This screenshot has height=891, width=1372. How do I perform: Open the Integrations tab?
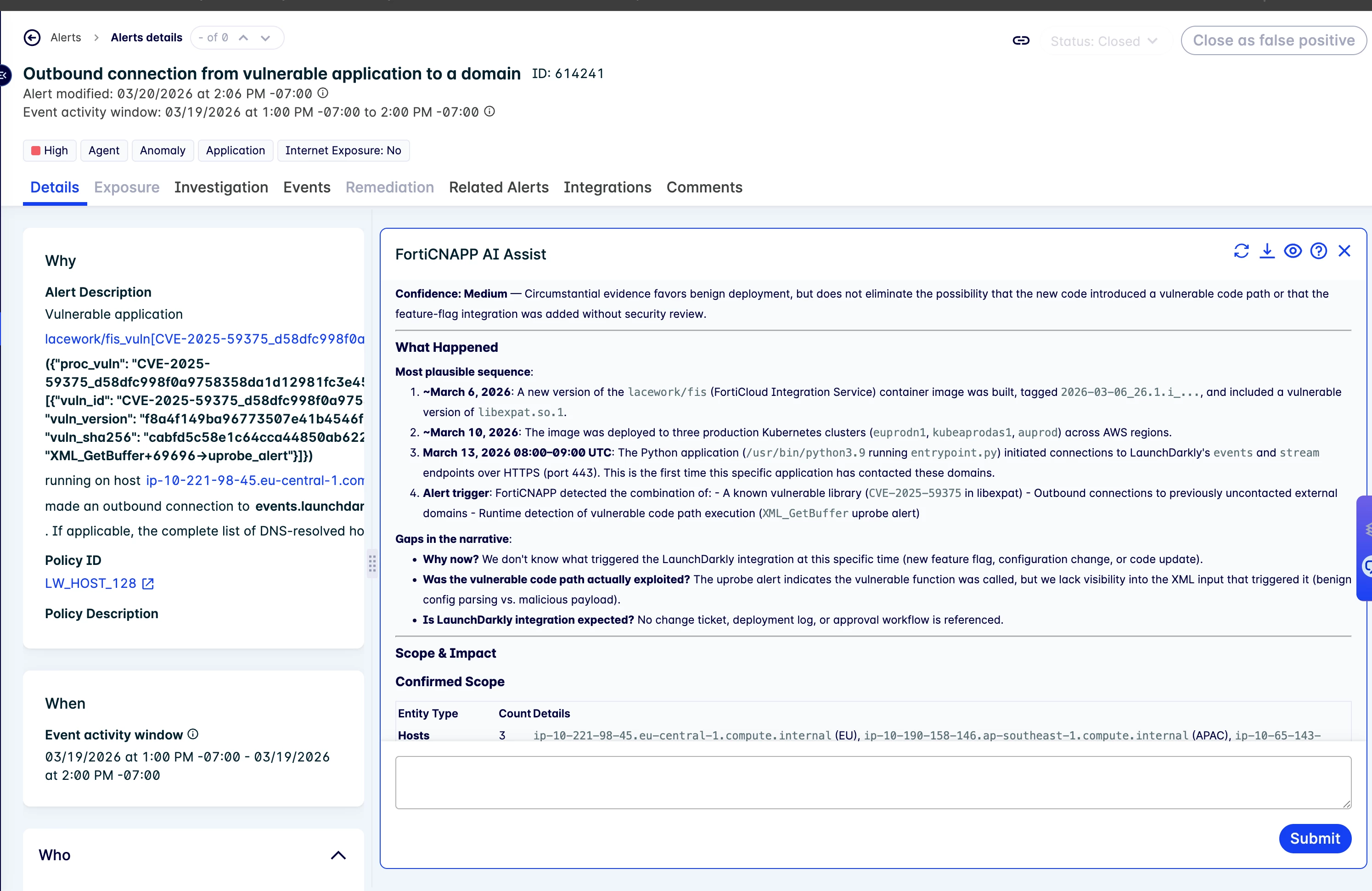click(607, 187)
